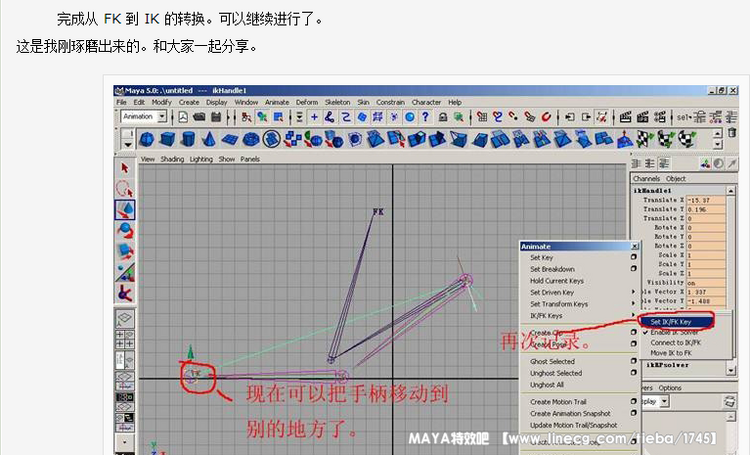Select the polygon sphere shelf icon
This screenshot has width=750, height=455.
point(146,139)
